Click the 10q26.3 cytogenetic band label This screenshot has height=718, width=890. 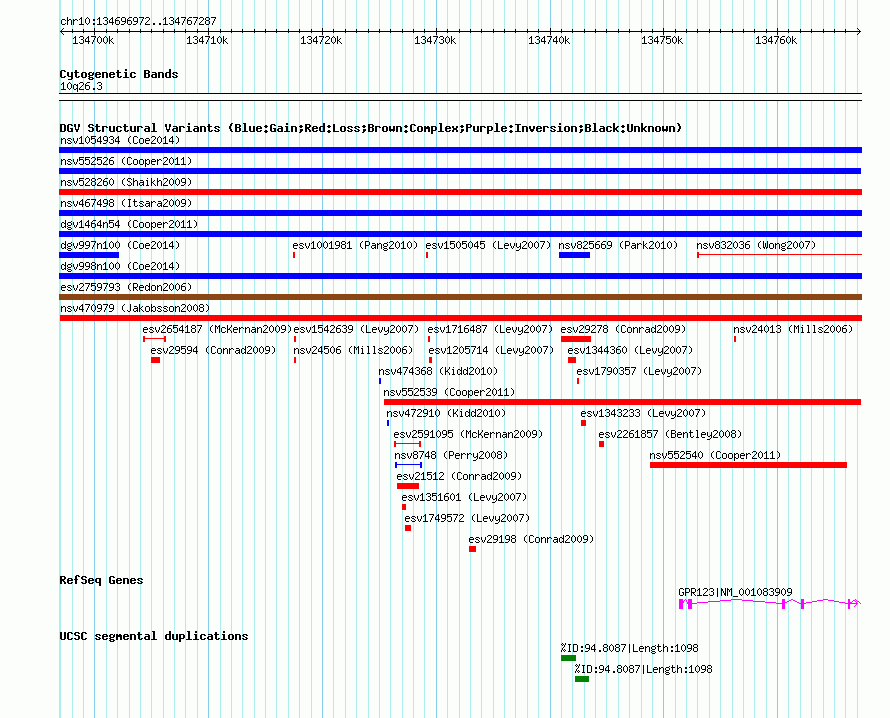point(81,86)
